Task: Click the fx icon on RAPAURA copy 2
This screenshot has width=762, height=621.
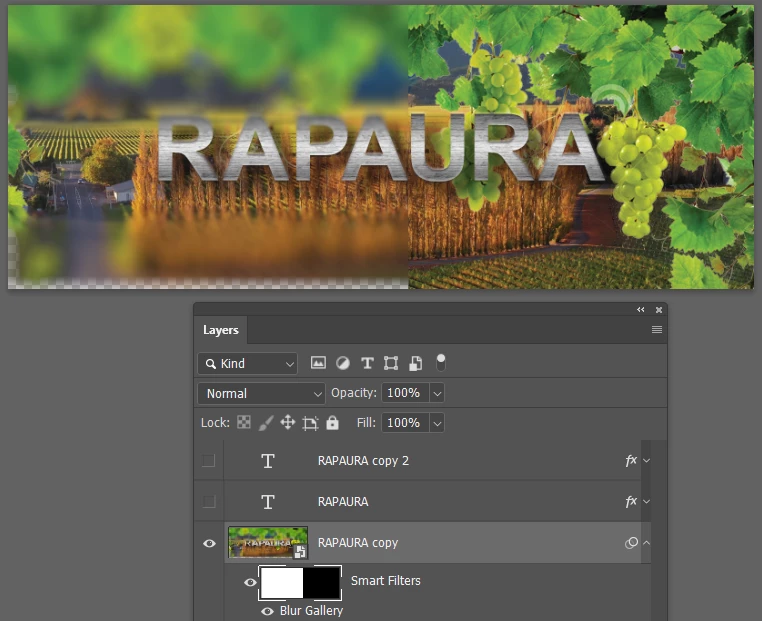Action: 631,460
